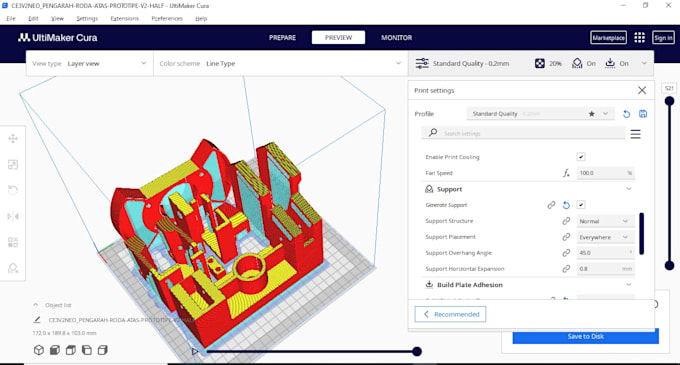Click the Fan Speed value field
The width and height of the screenshot is (680, 365).
605,173
